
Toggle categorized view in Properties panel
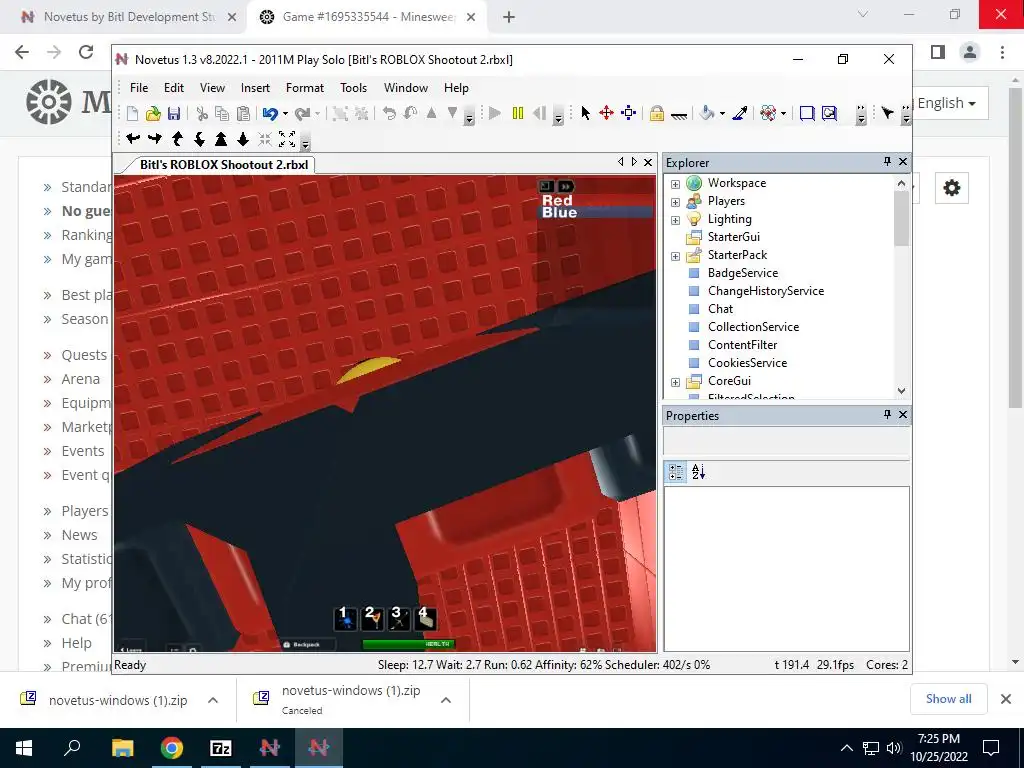pos(676,472)
